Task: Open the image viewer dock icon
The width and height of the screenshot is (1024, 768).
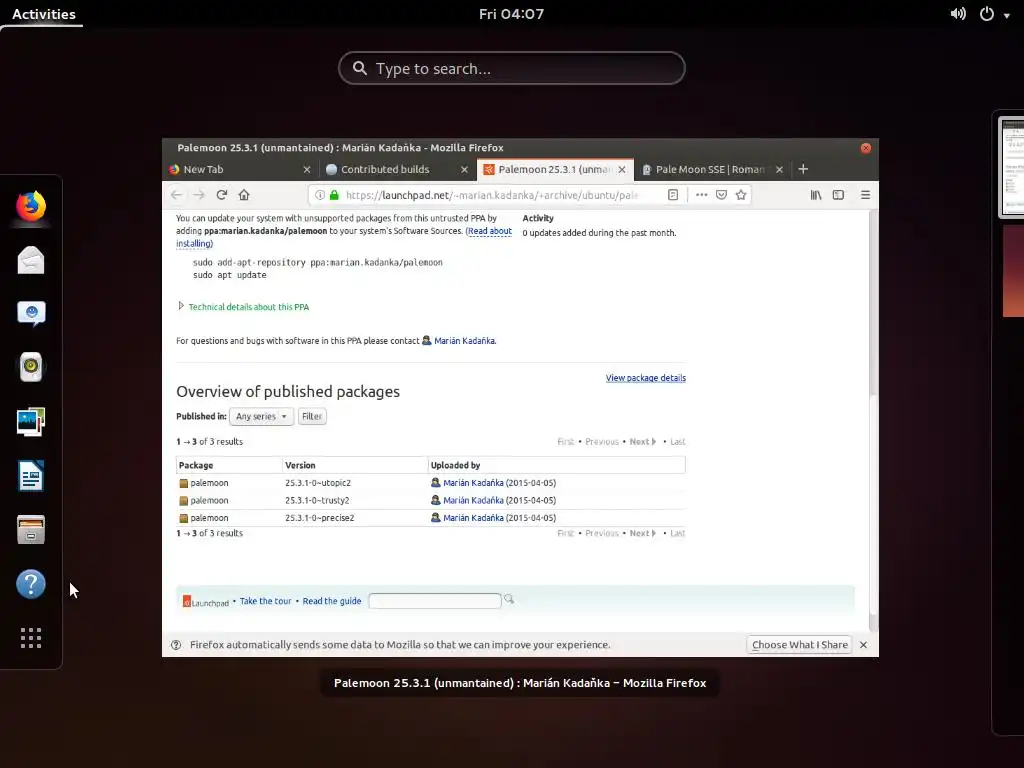Action: click(31, 421)
